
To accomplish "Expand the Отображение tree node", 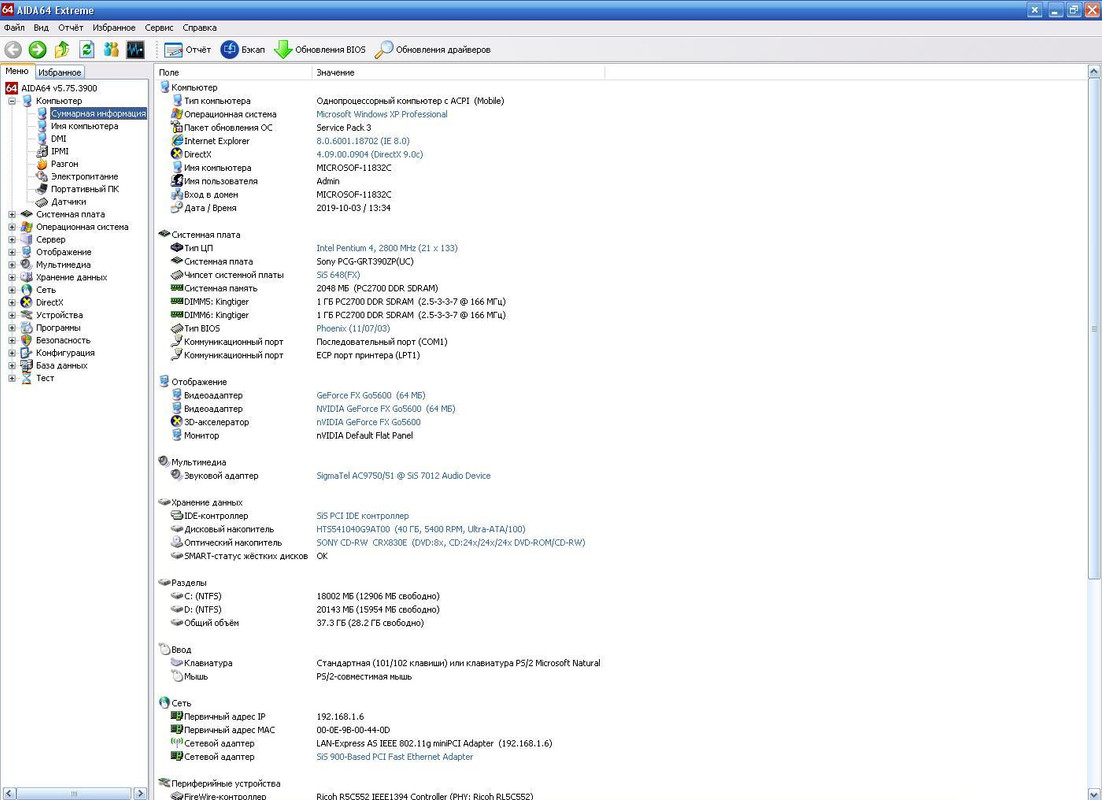I will [x=12, y=252].
